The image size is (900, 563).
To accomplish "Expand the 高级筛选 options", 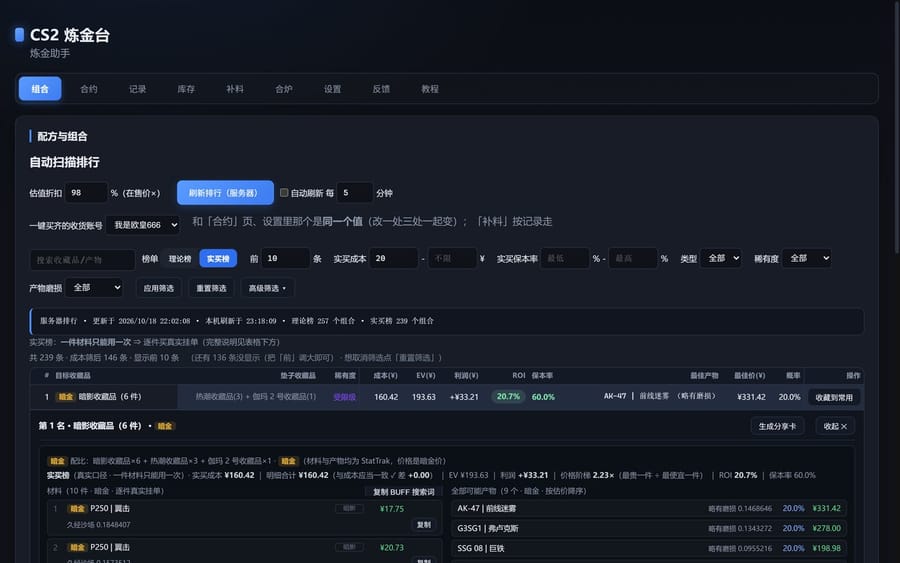I will [267, 288].
